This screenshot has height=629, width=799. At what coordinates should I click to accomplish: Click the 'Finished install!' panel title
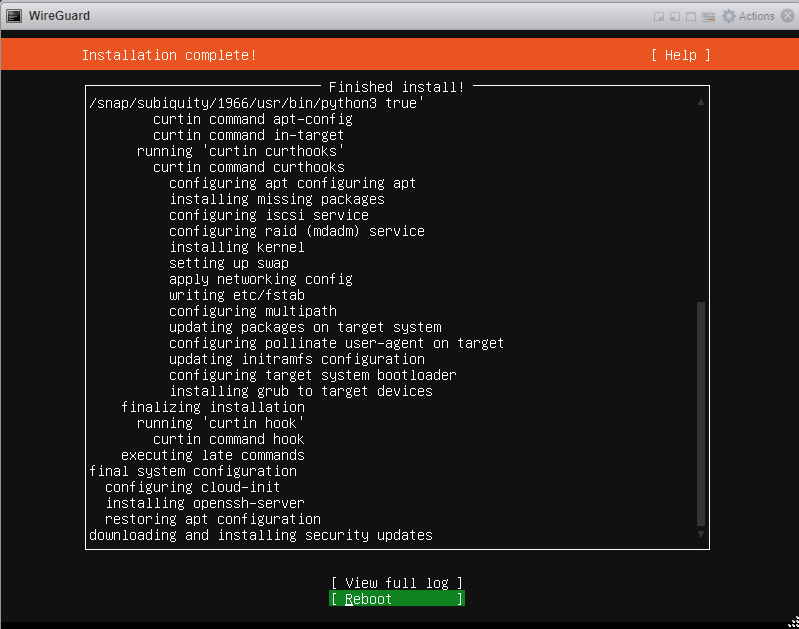[x=397, y=87]
